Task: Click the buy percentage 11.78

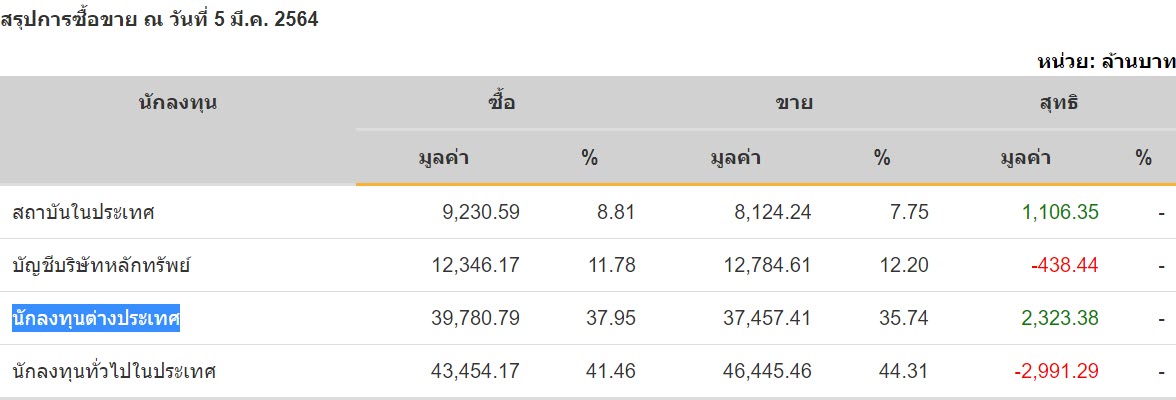Action: [611, 265]
